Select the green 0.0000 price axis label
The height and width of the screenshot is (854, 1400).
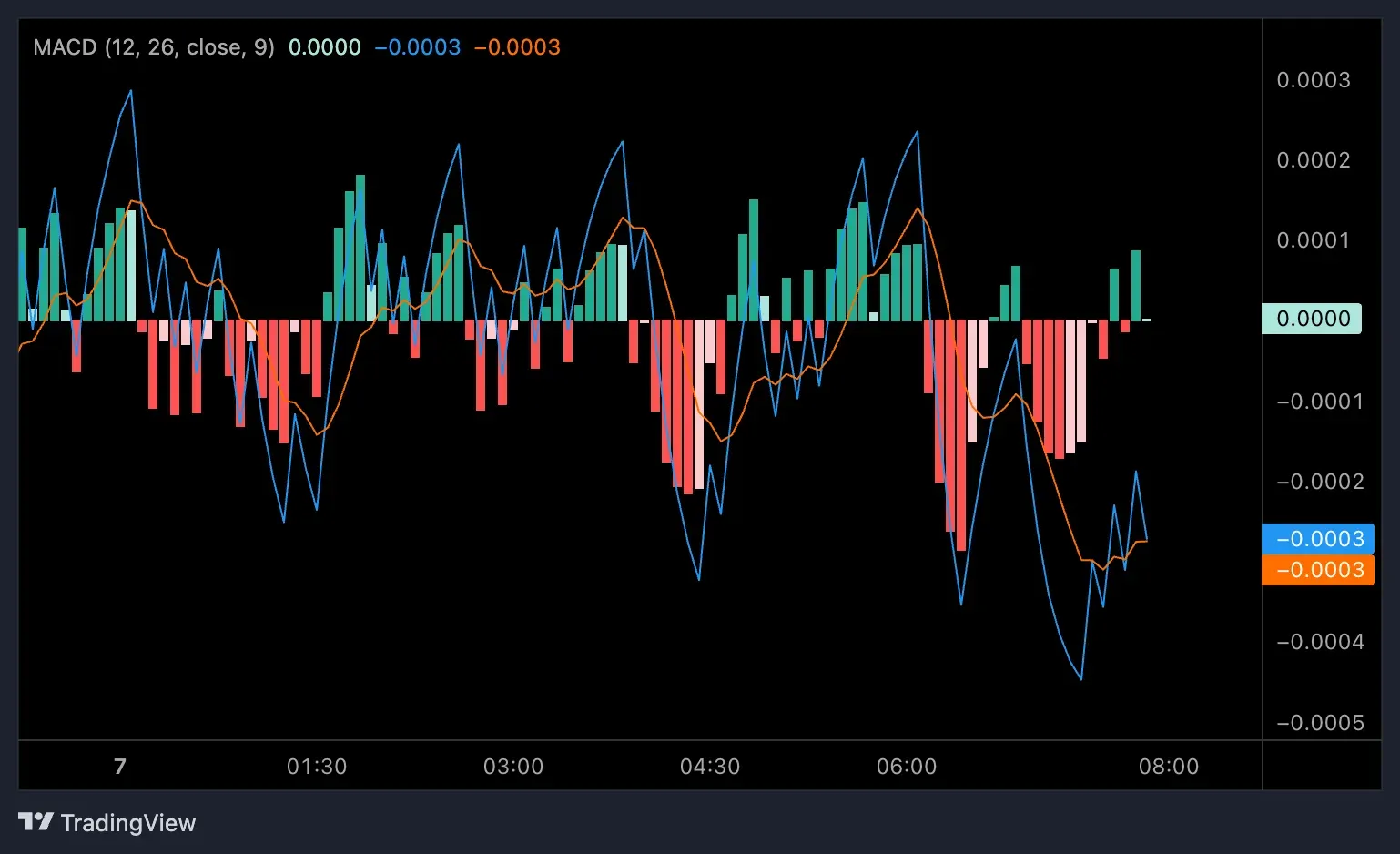click(x=1312, y=319)
